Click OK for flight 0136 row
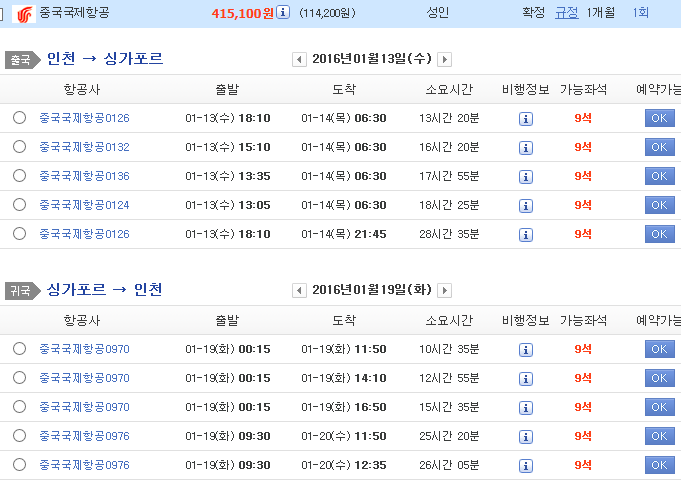The image size is (681, 489). 659,176
